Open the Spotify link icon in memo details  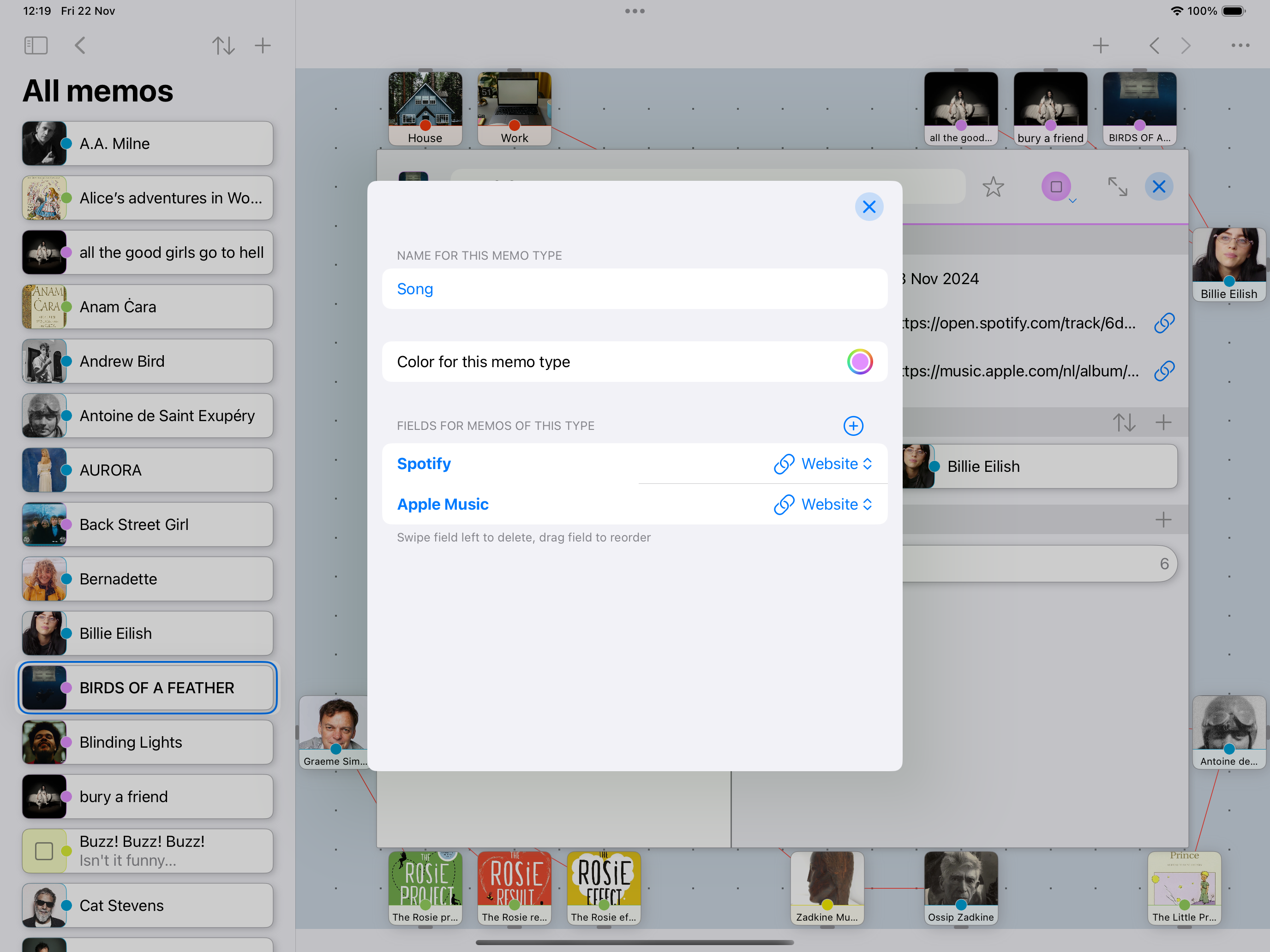(x=1164, y=323)
